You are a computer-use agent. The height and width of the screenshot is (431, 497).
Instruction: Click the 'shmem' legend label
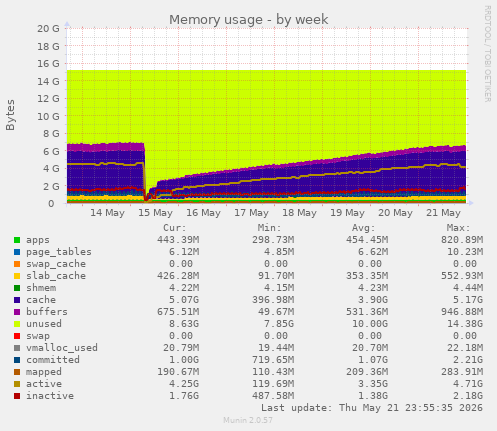[x=41, y=288]
